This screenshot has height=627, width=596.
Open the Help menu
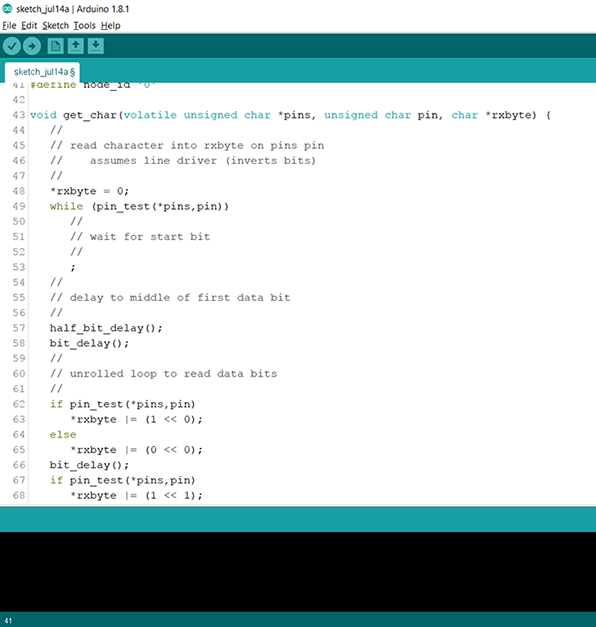[110, 26]
